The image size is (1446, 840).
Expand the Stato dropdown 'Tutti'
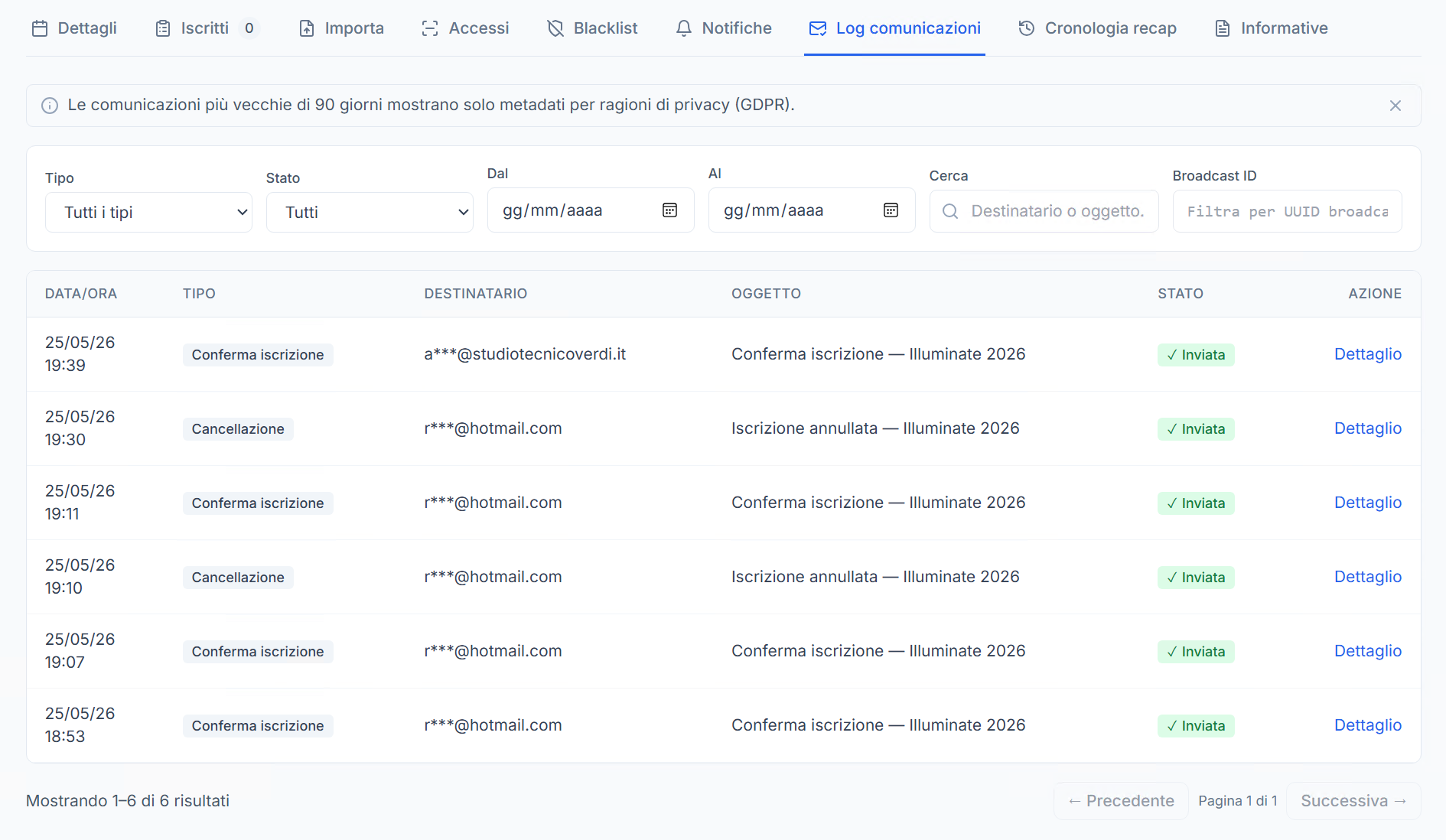(370, 212)
